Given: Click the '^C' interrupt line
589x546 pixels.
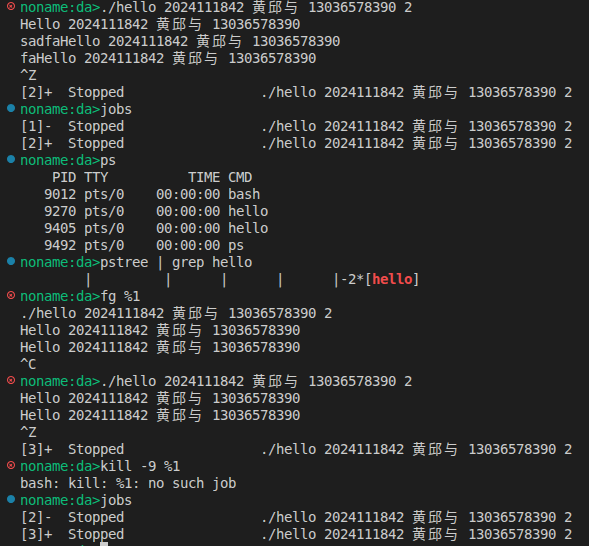Looking at the screenshot, I should pyautogui.click(x=28, y=364).
